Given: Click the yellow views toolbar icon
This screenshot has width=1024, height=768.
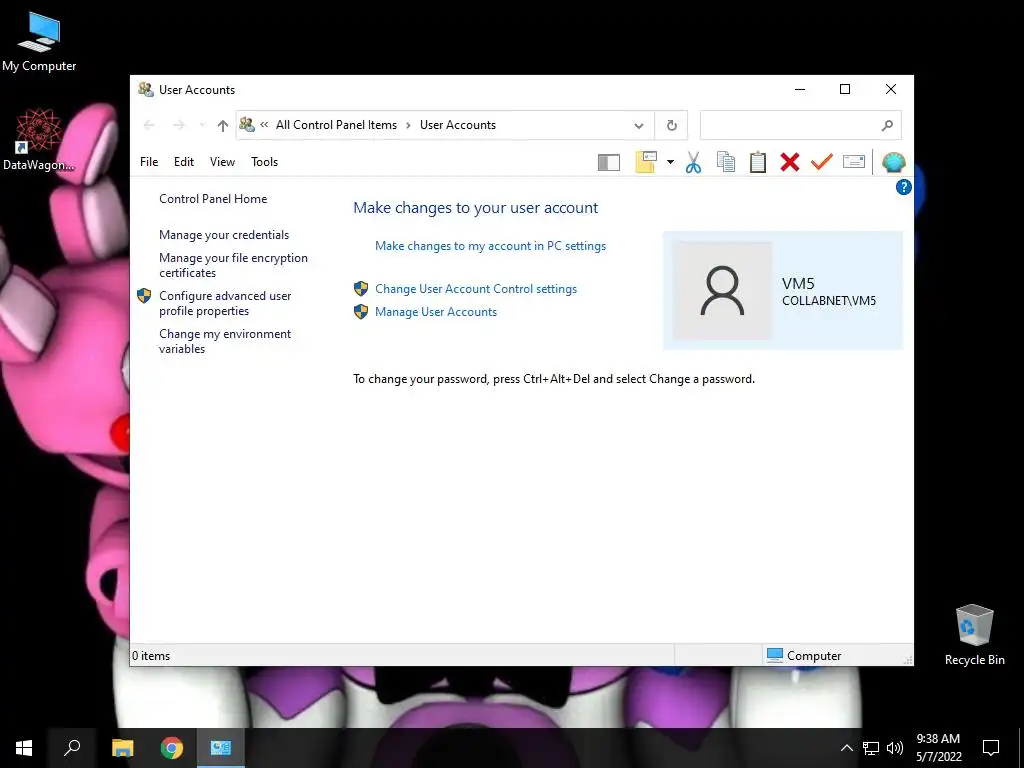Looking at the screenshot, I should [x=646, y=162].
